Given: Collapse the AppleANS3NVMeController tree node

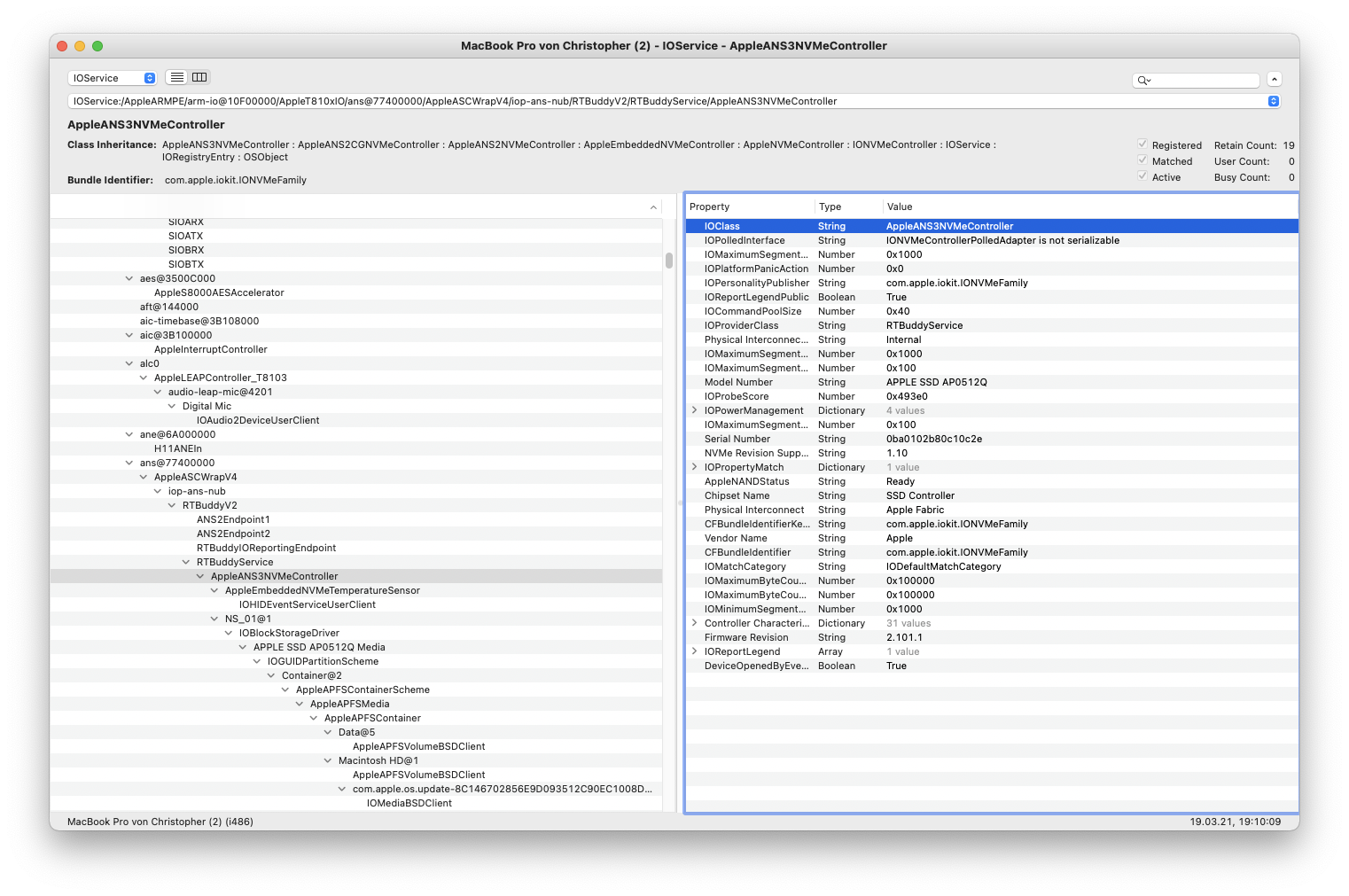Looking at the screenshot, I should [200, 576].
